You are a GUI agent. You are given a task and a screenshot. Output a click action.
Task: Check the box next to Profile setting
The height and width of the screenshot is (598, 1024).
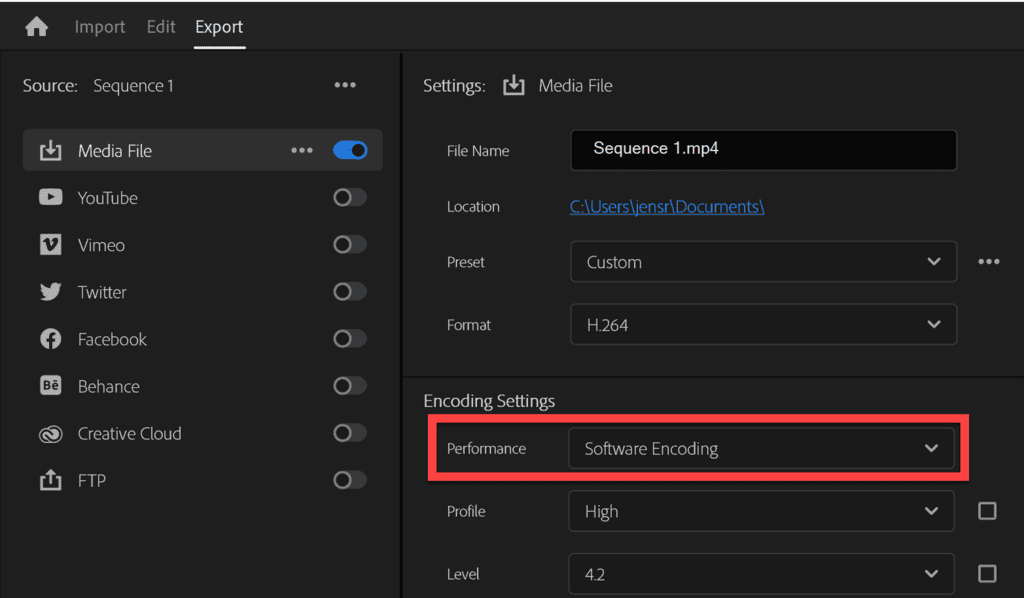[987, 510]
